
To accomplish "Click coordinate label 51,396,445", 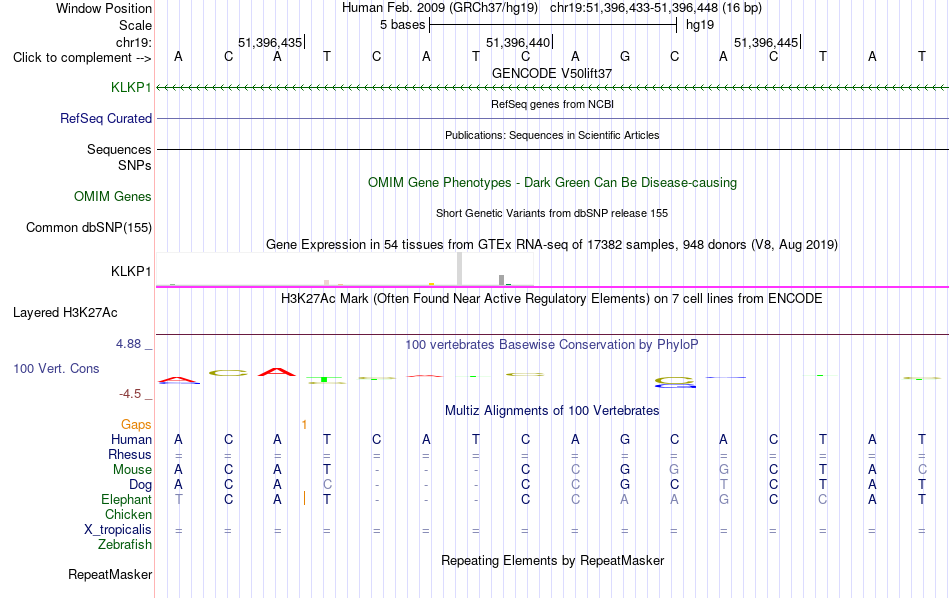I will 766,42.
